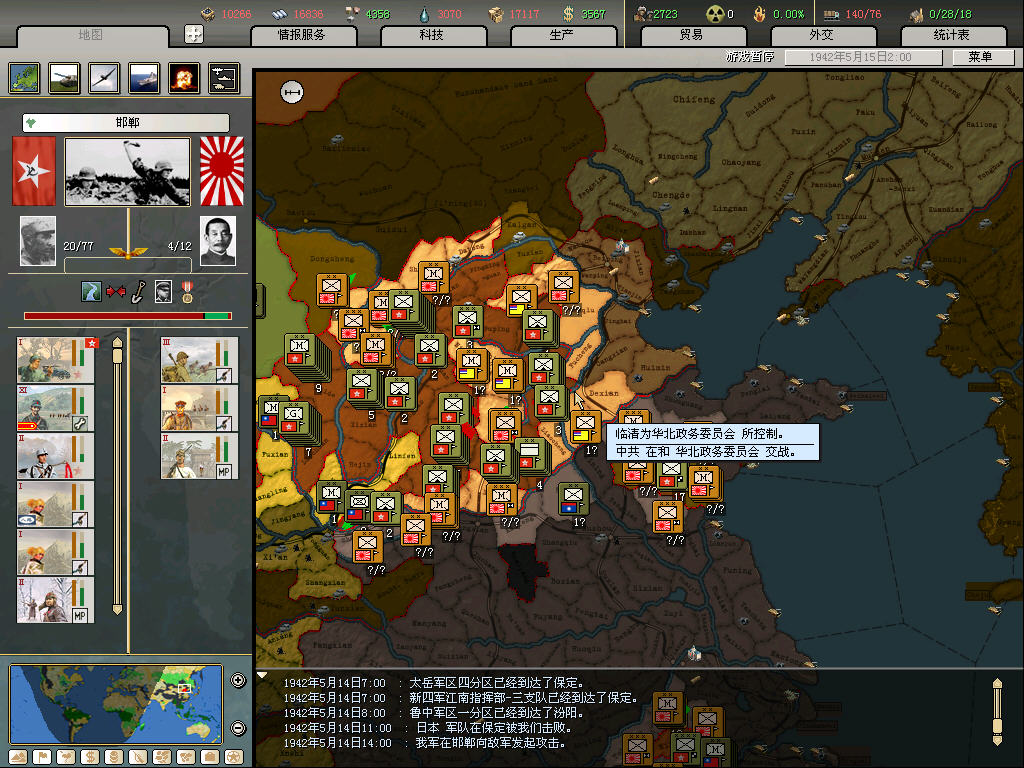The image size is (1024, 768).
Task: Zoom in the minimap with plus button
Action: pyautogui.click(x=238, y=680)
